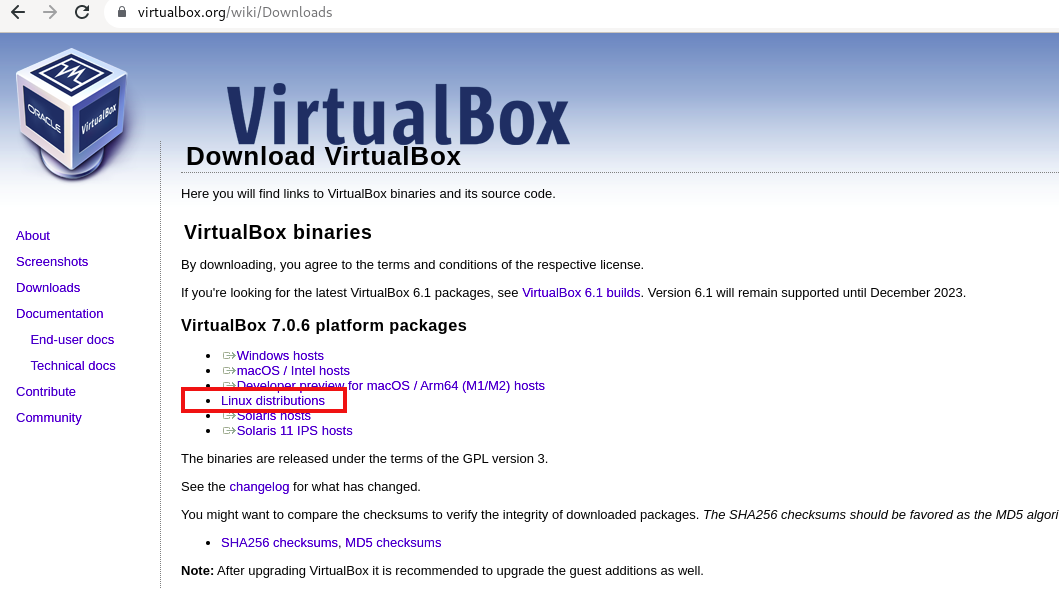Viewport: 1059px width, 589px height.
Task: View site security via lock icon
Action: (x=122, y=12)
